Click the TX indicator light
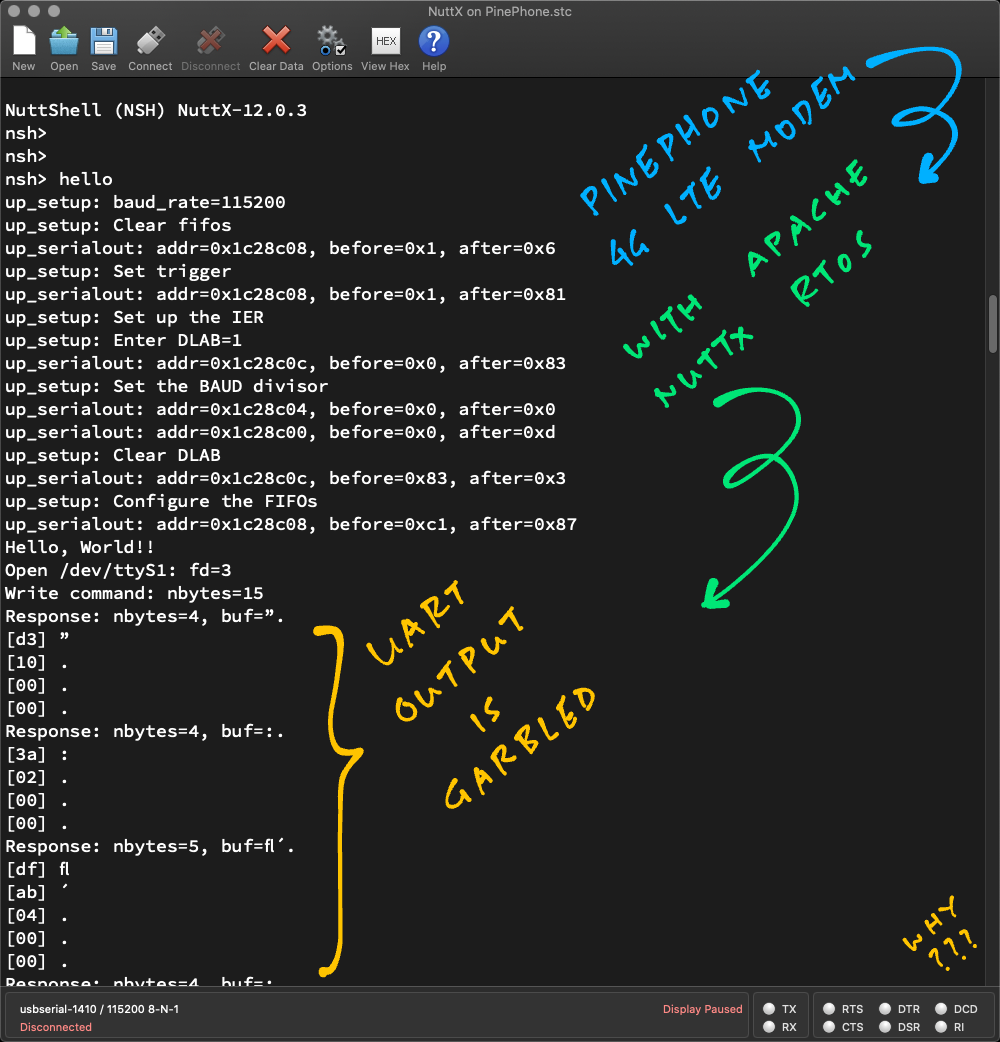 pyautogui.click(x=768, y=1010)
